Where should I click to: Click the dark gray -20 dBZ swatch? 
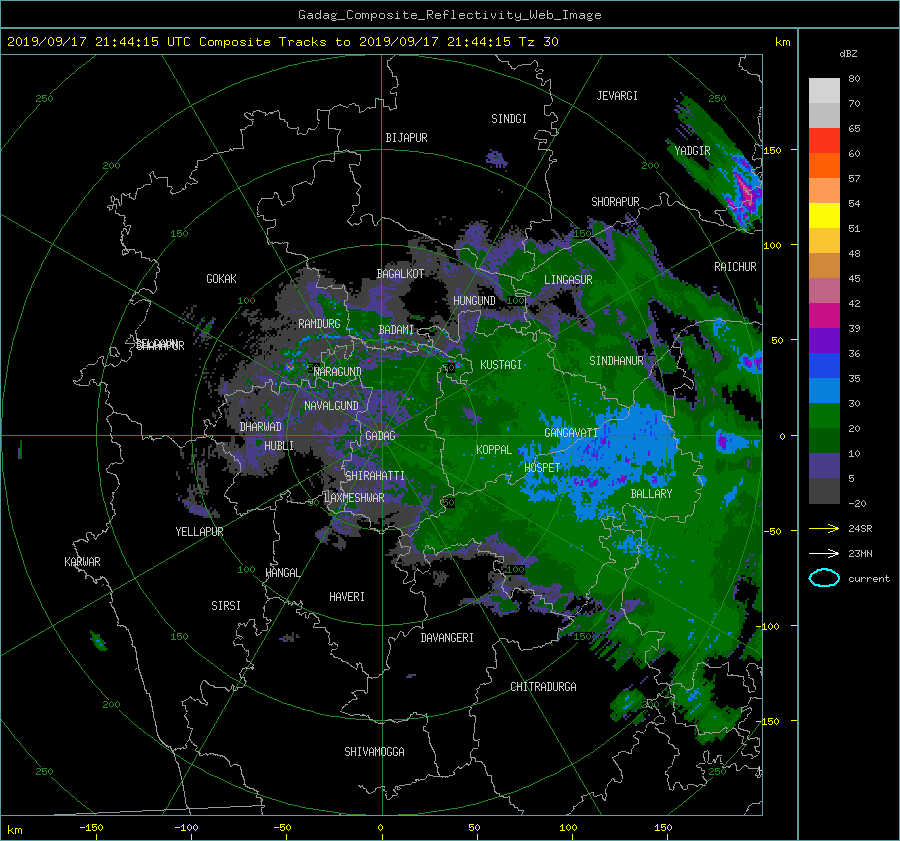coord(824,491)
